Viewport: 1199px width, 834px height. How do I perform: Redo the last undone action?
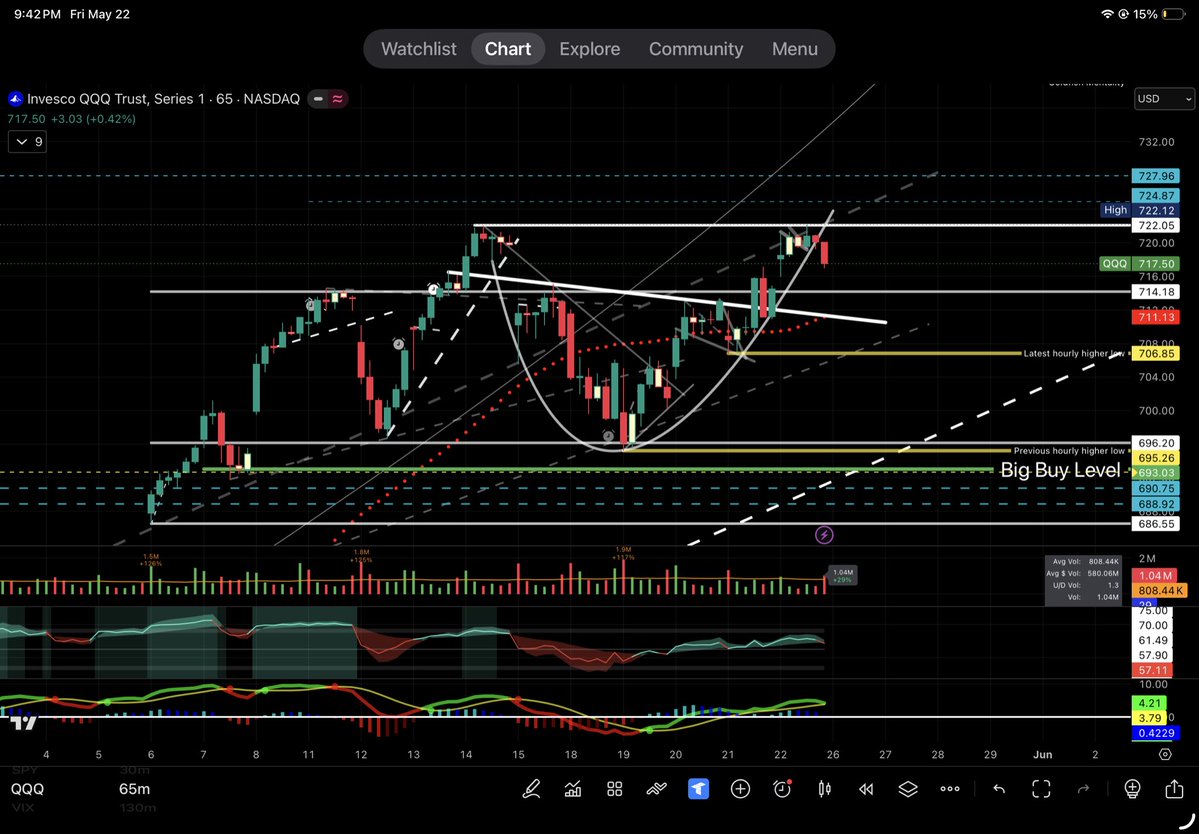point(1083,789)
